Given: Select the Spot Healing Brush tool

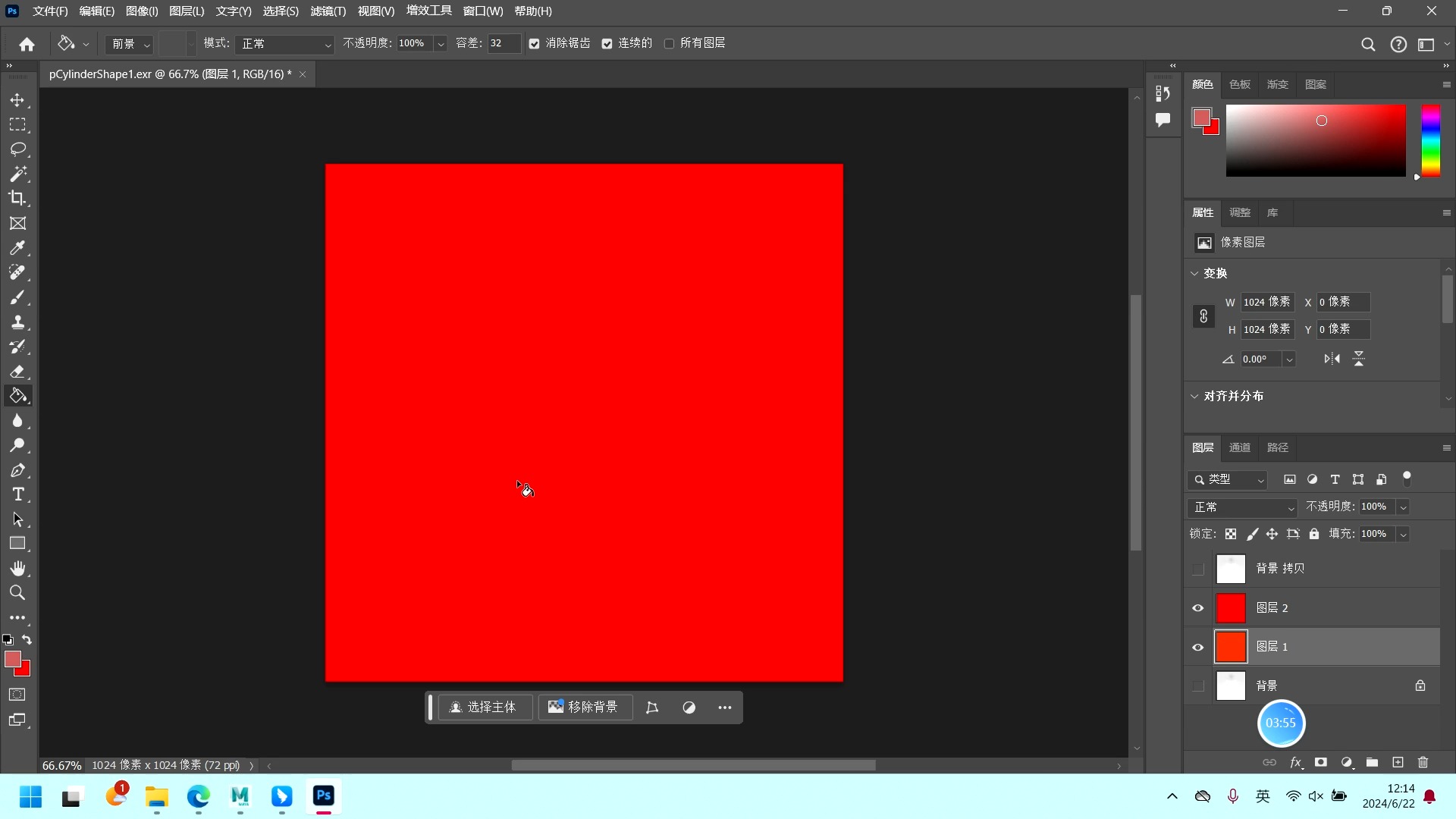Looking at the screenshot, I should (17, 272).
